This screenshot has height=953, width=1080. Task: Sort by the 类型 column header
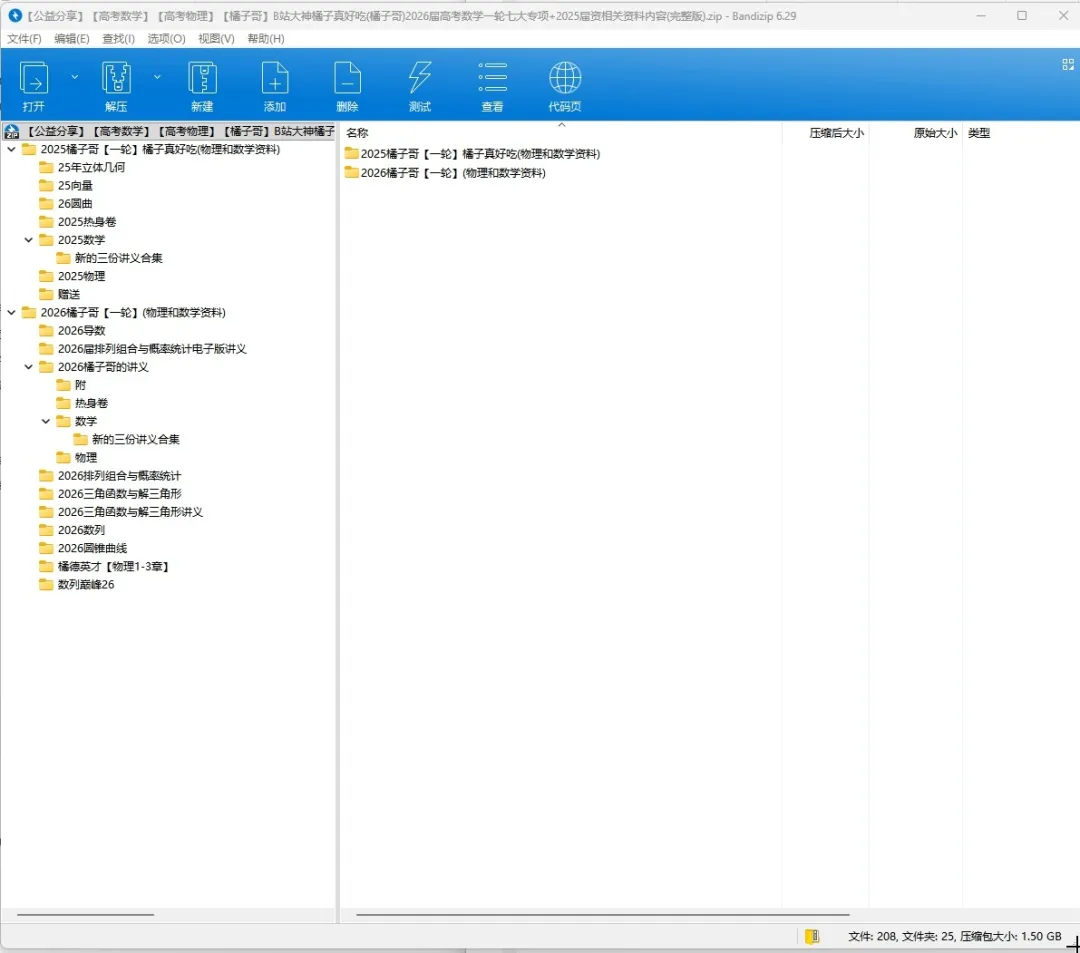click(979, 133)
